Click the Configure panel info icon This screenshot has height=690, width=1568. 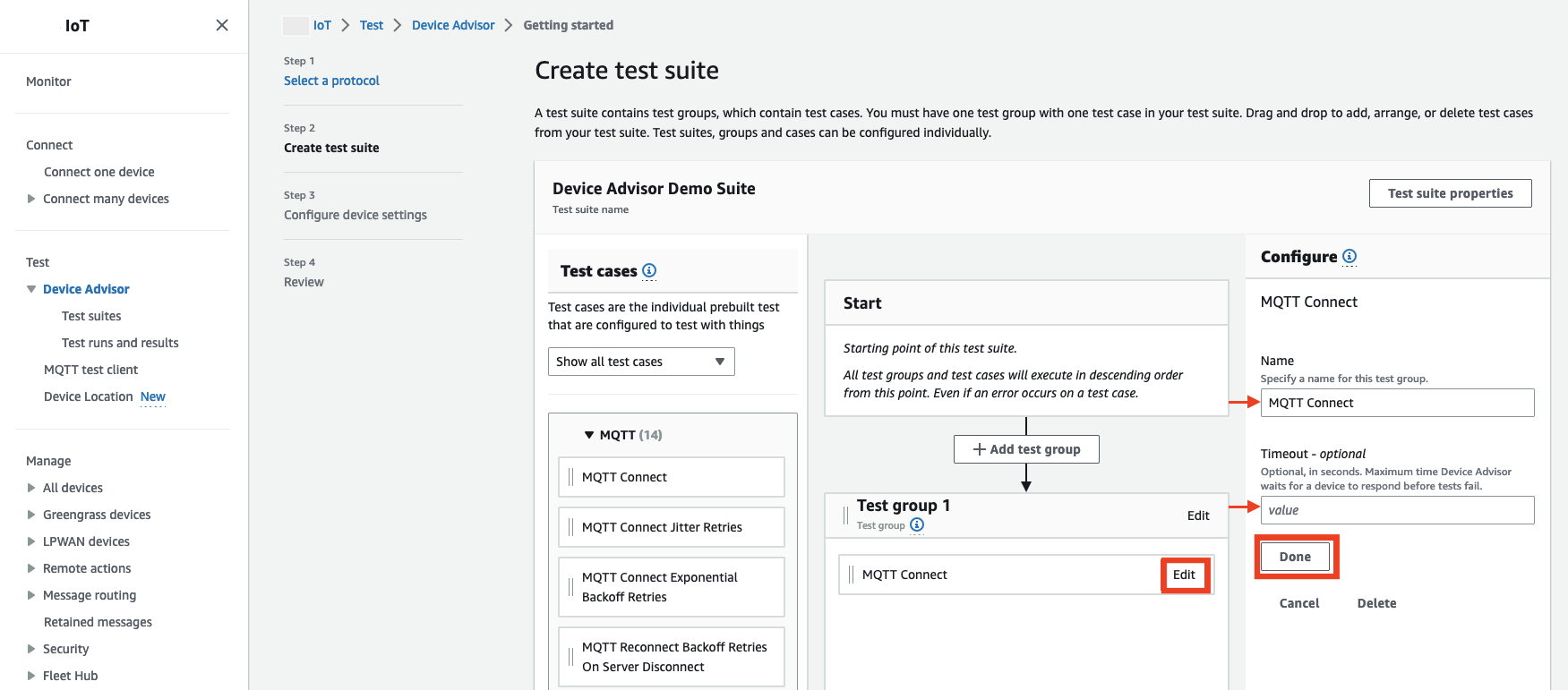pyautogui.click(x=1350, y=256)
